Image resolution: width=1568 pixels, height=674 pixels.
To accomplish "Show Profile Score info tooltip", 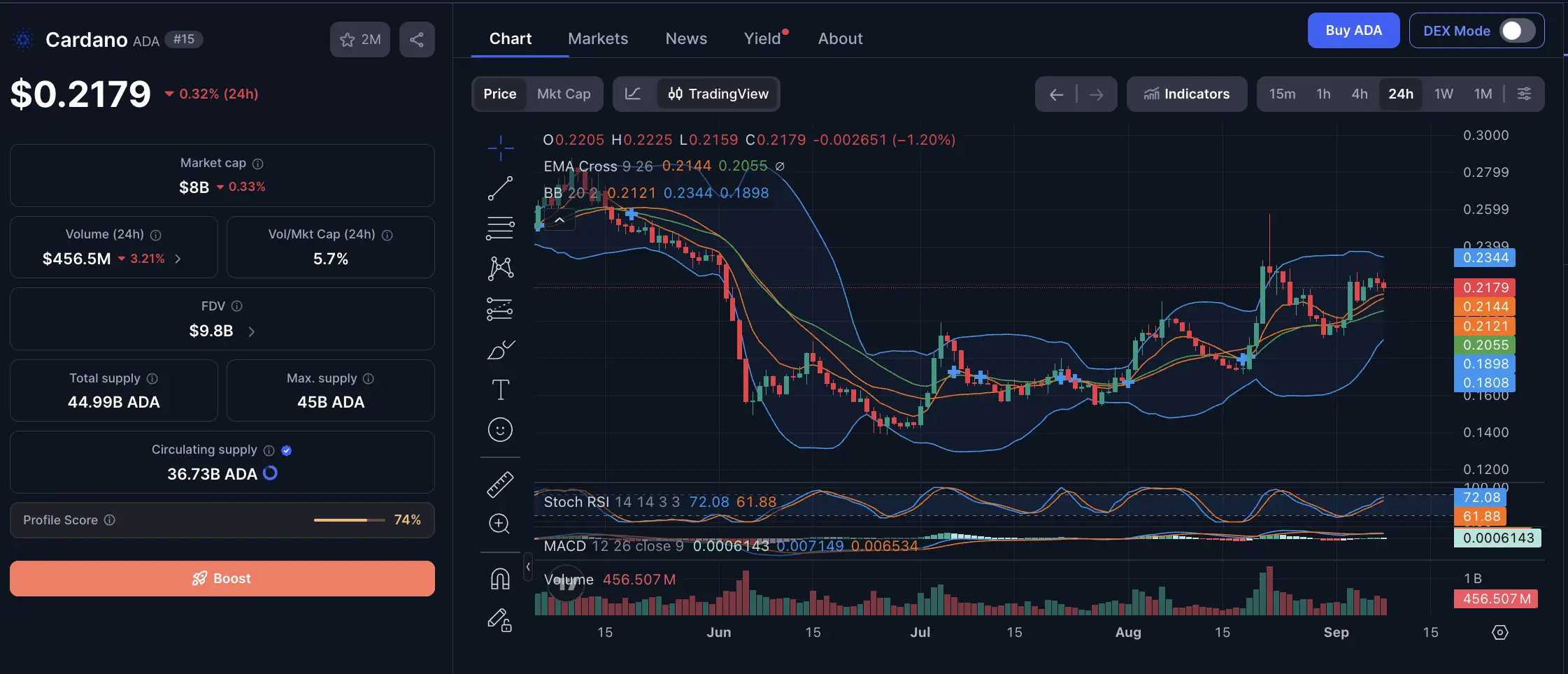I will pos(110,520).
